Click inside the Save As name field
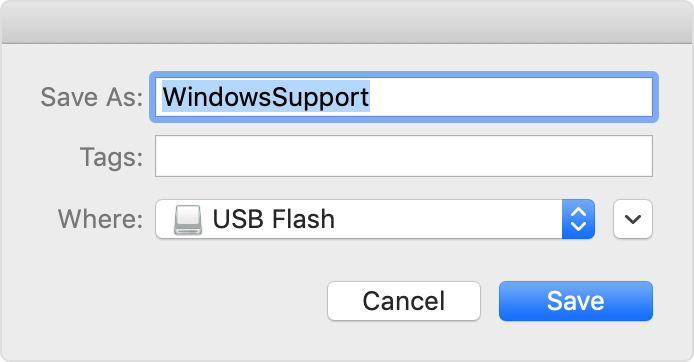 click(404, 97)
